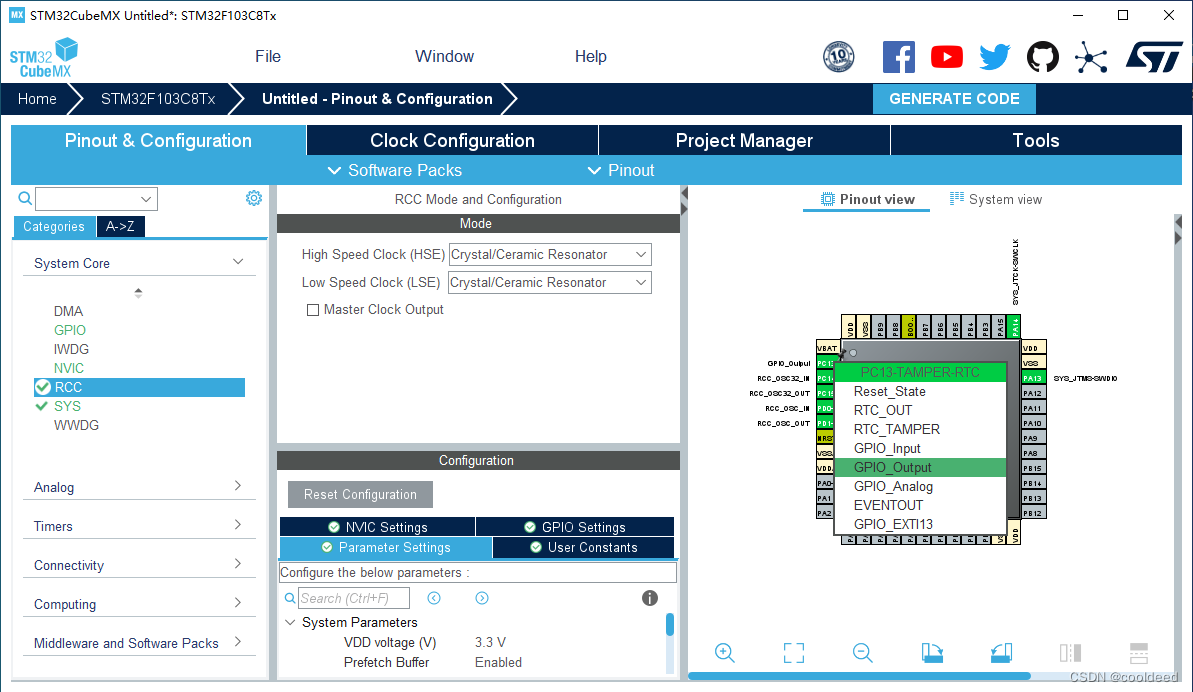Fit the chip to the view
This screenshot has width=1193, height=692.
[x=794, y=652]
